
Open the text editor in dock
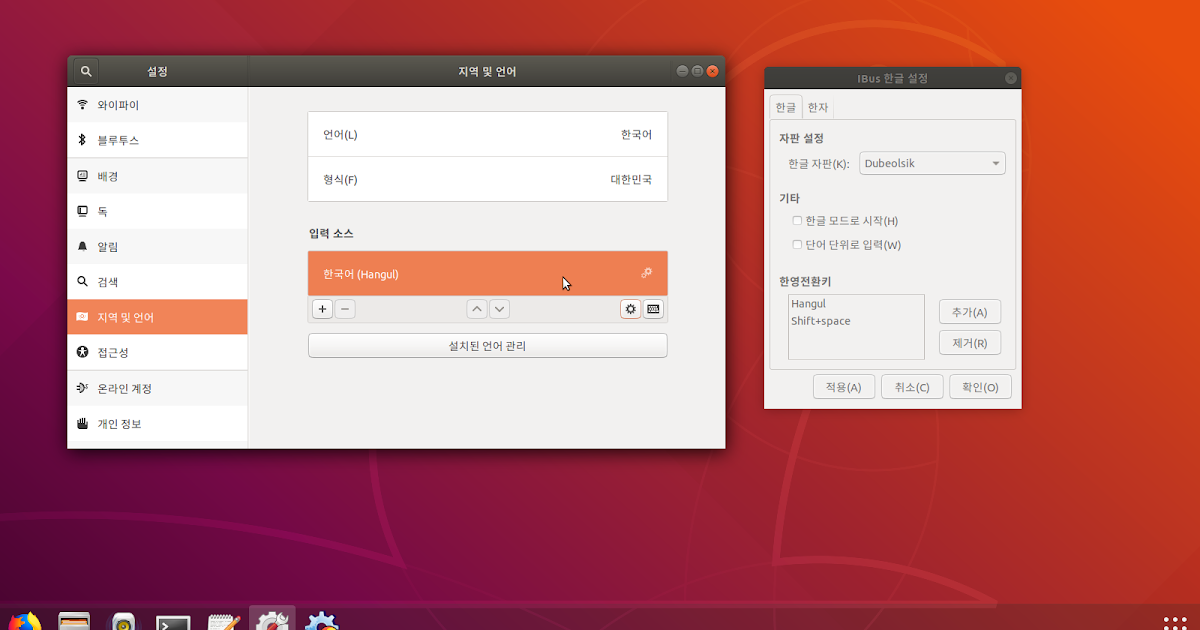tap(224, 620)
